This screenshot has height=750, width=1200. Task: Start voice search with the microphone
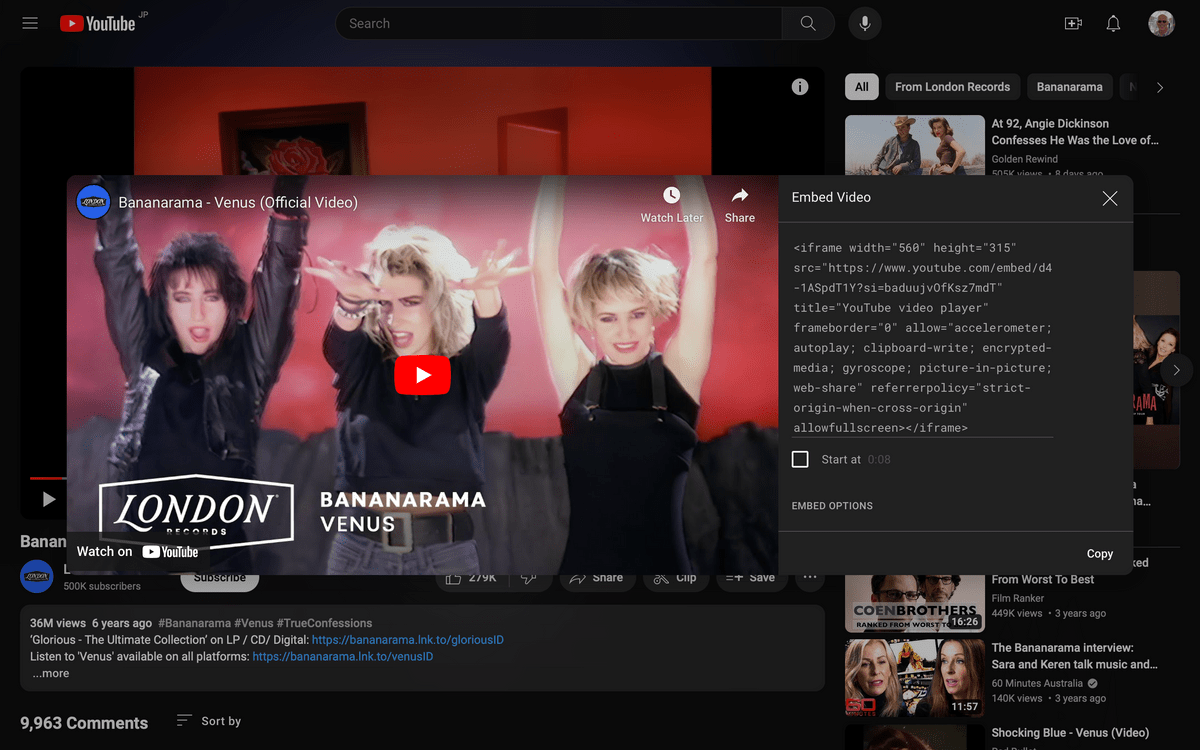865,23
